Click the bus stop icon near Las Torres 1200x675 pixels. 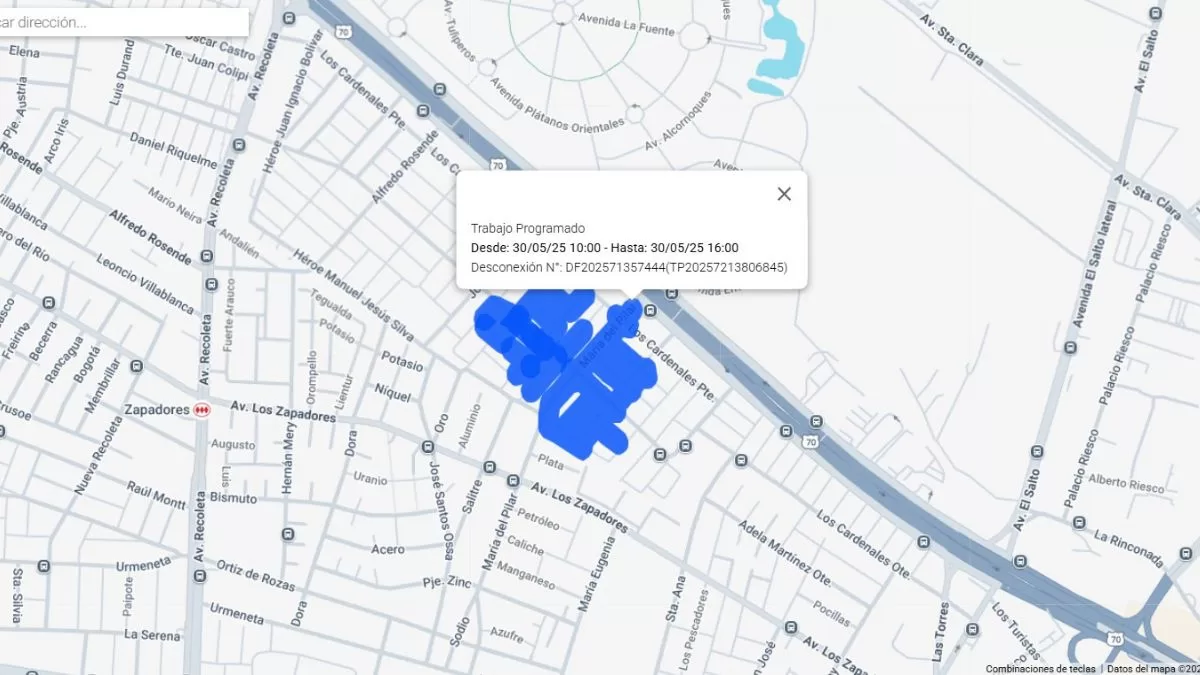[x=973, y=629]
